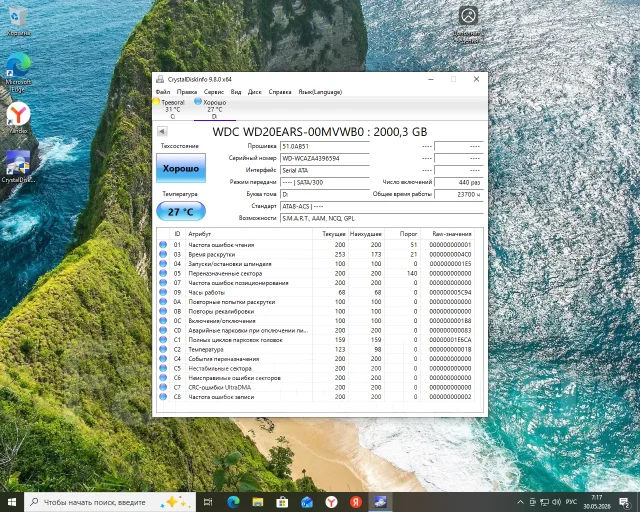Select the Переназначенные сектора row
The width and height of the screenshot is (640, 512).
coord(316,273)
